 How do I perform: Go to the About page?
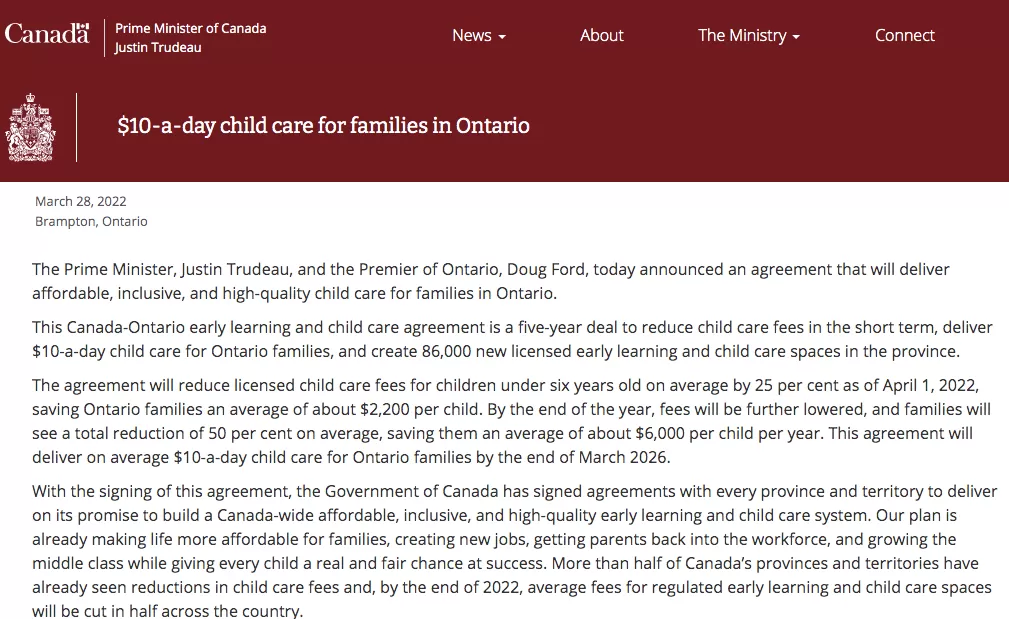pyautogui.click(x=602, y=35)
